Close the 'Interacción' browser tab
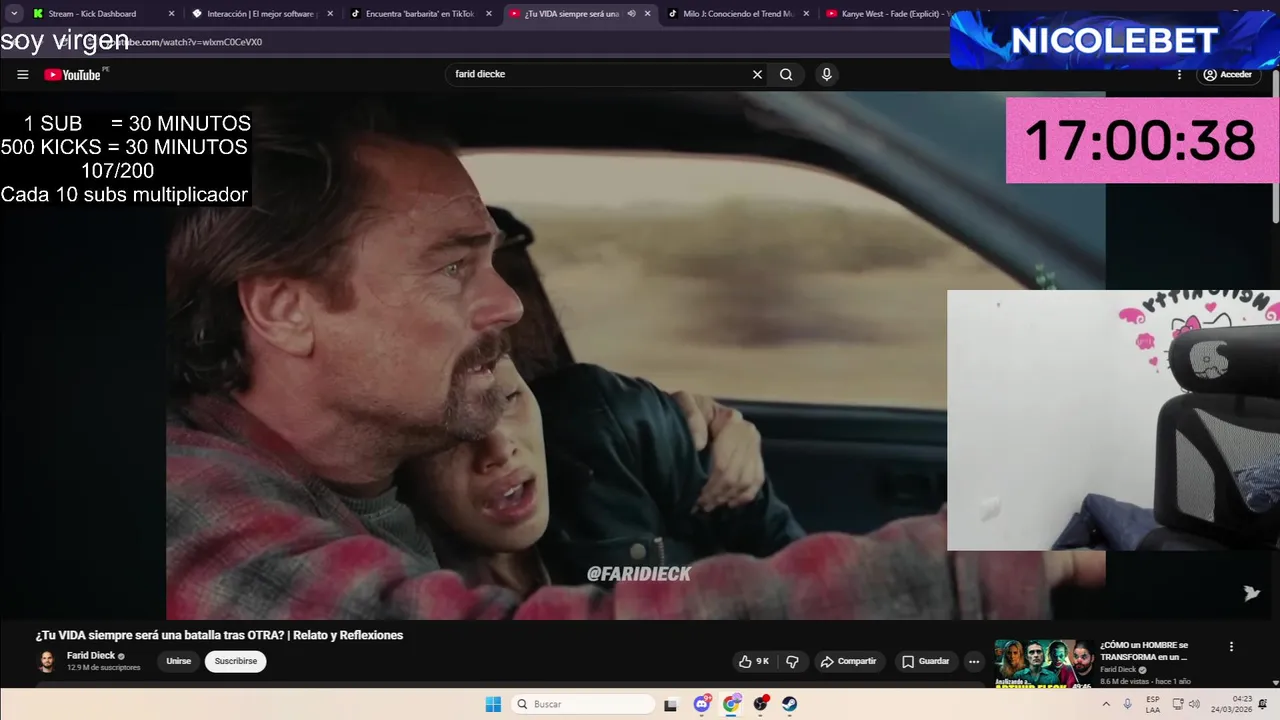1280x720 pixels. coord(330,14)
